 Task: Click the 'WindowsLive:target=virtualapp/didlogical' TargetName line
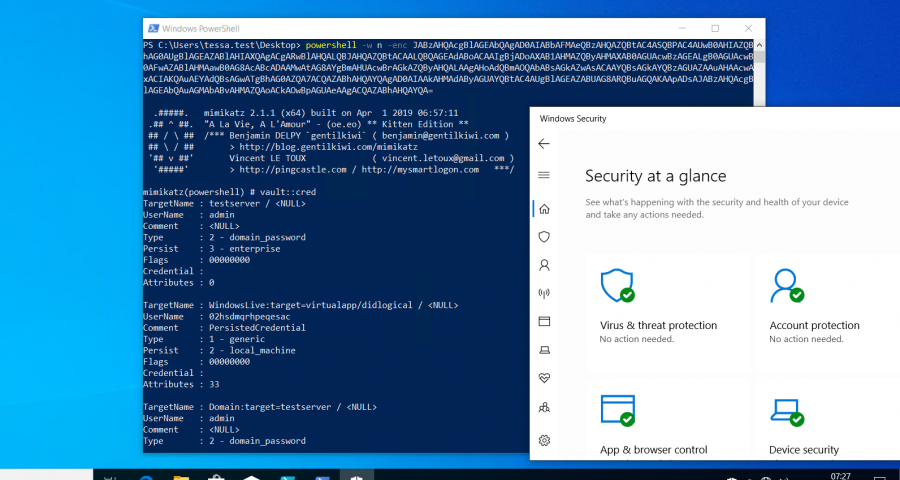[x=301, y=305]
